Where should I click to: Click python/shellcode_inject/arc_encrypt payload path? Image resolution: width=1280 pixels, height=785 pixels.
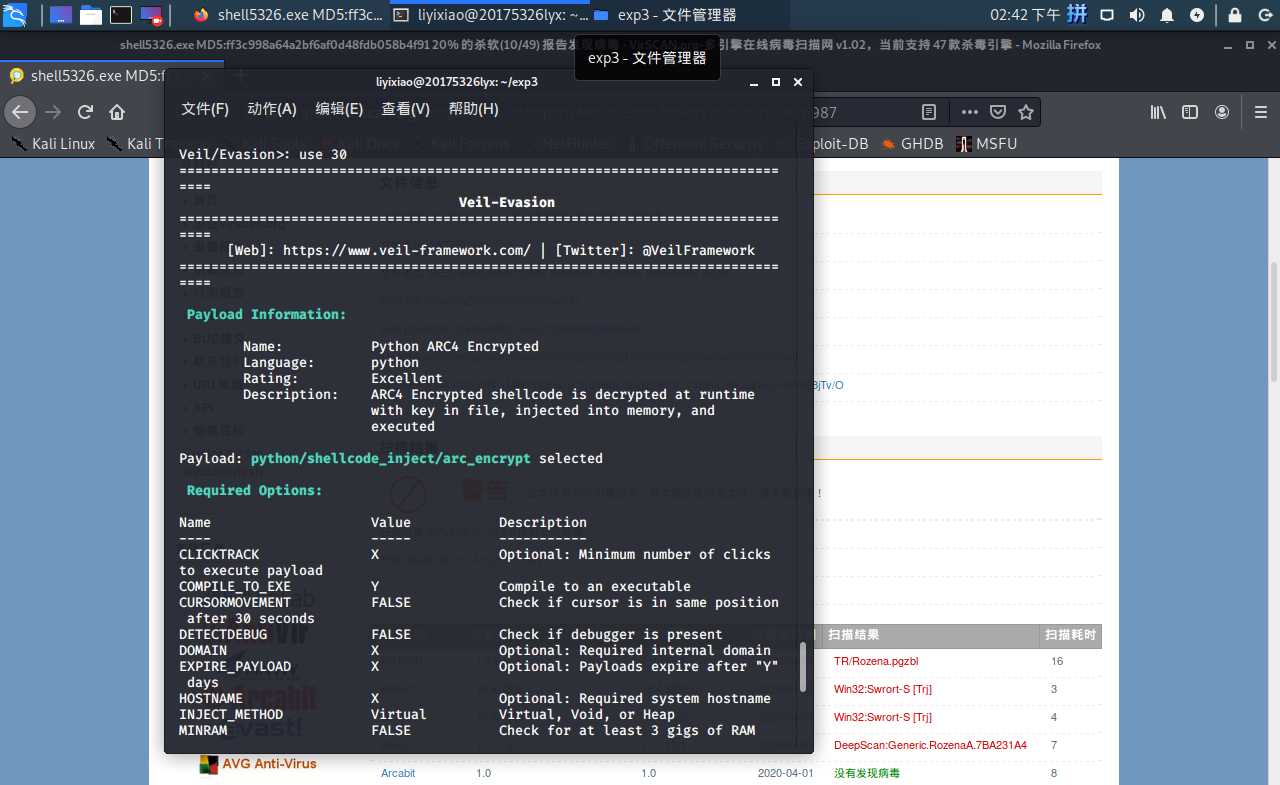391,458
